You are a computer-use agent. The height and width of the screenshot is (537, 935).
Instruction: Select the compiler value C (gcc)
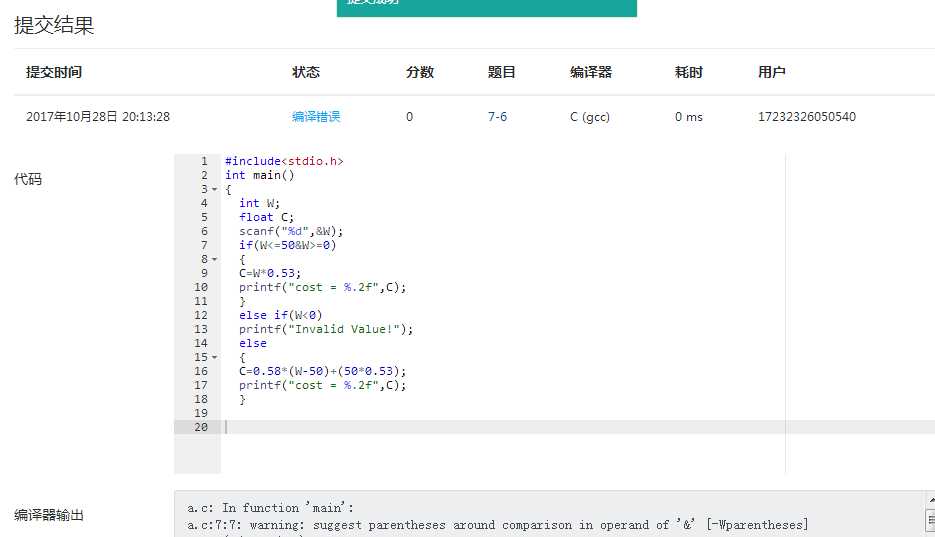pos(590,117)
